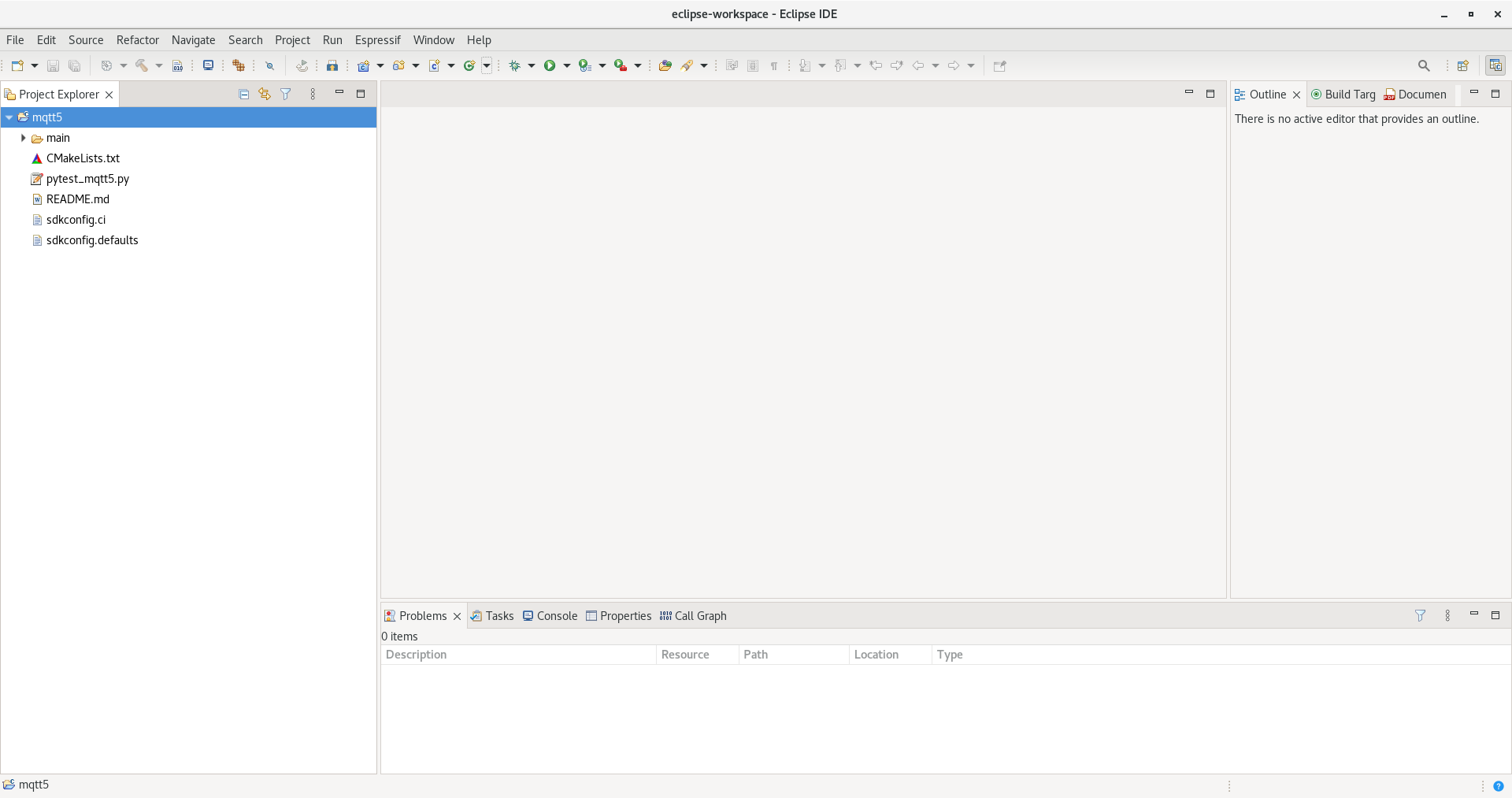Click the New wizard toolbar icon

click(17, 66)
